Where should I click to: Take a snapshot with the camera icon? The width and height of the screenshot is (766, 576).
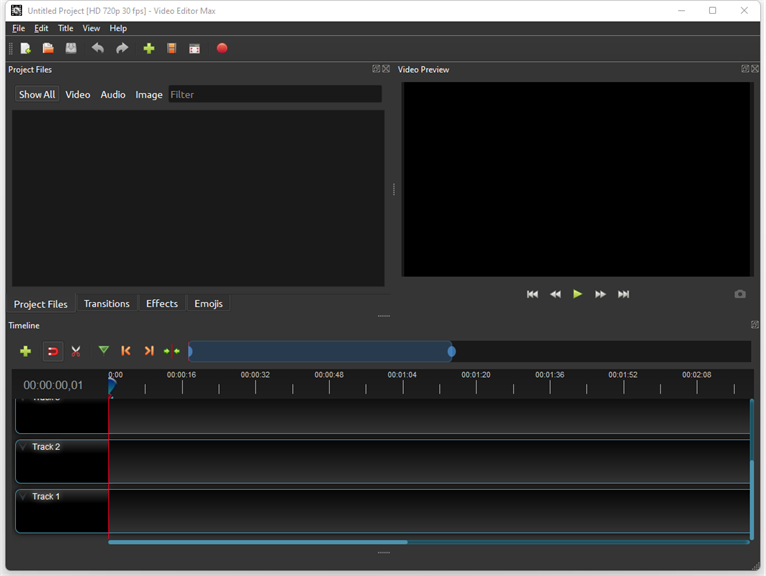(740, 294)
